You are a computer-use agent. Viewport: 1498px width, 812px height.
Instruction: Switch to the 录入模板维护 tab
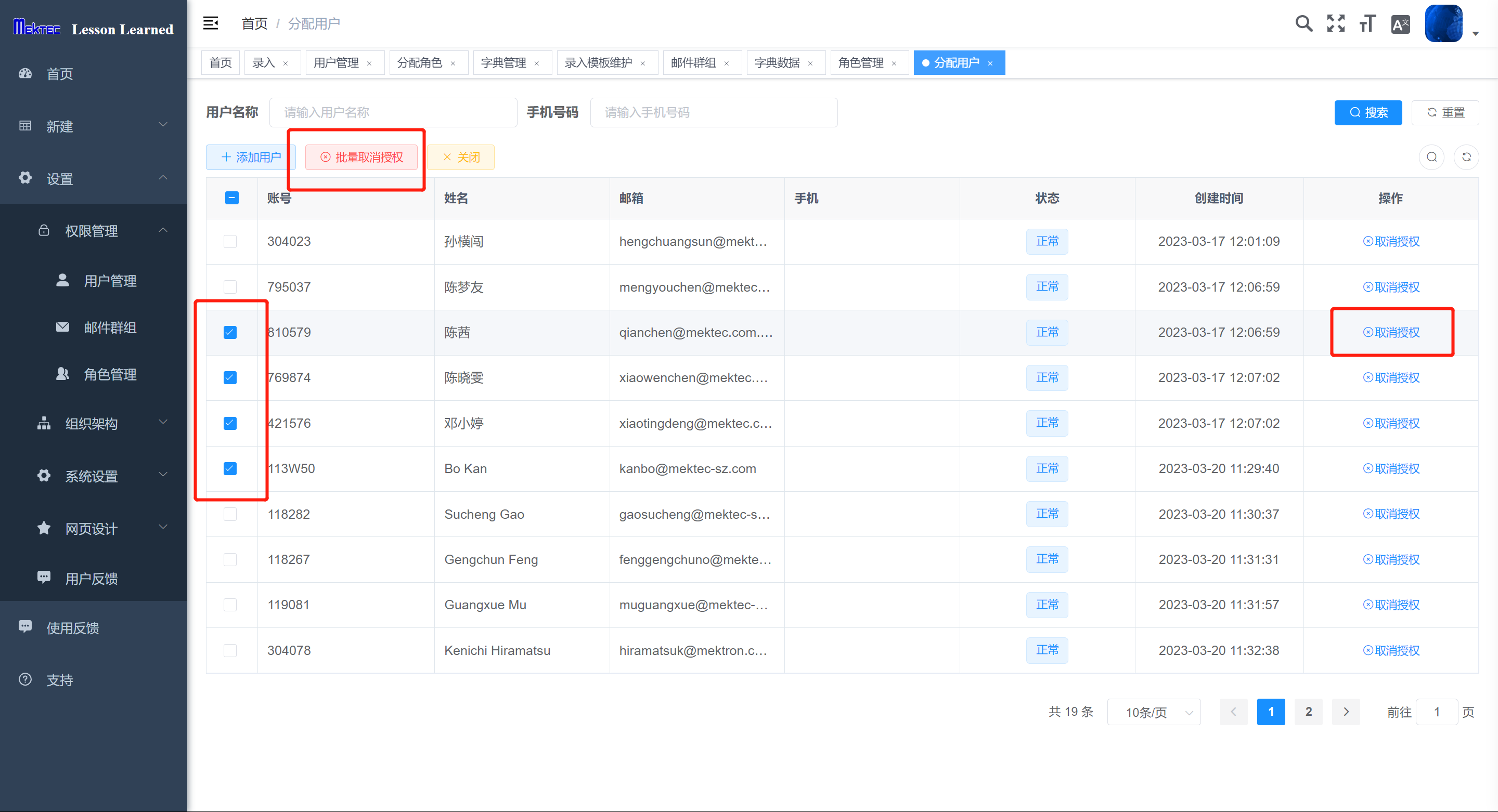pos(607,63)
